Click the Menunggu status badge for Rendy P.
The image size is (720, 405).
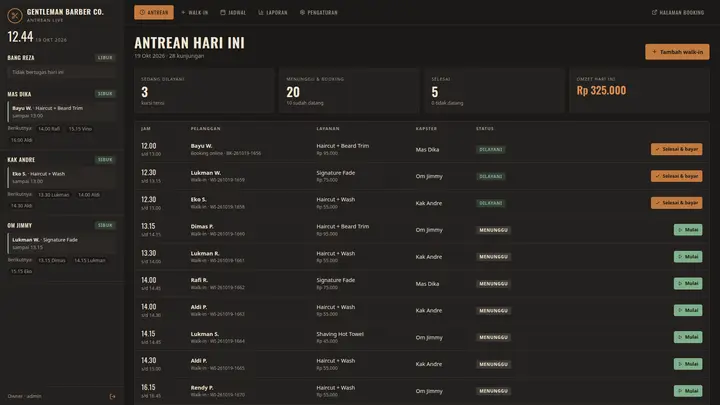(x=494, y=391)
